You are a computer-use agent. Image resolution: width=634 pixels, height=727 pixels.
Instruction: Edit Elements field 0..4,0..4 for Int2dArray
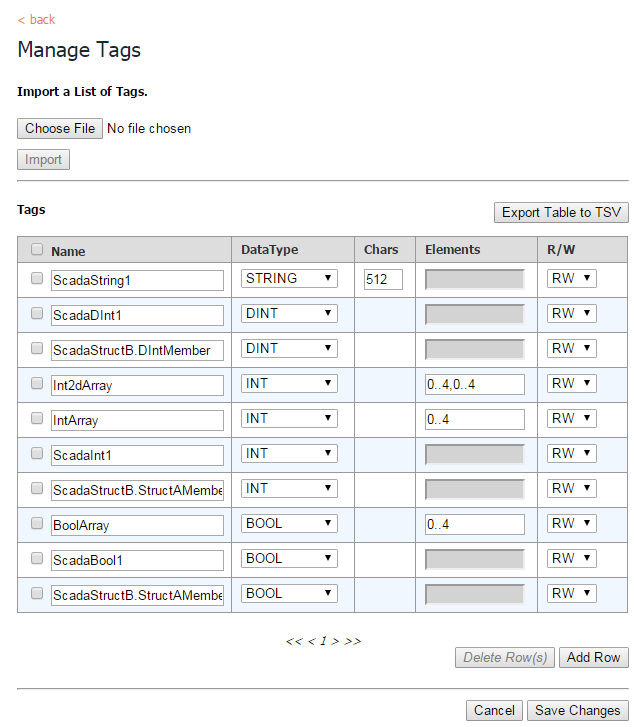click(x=475, y=384)
